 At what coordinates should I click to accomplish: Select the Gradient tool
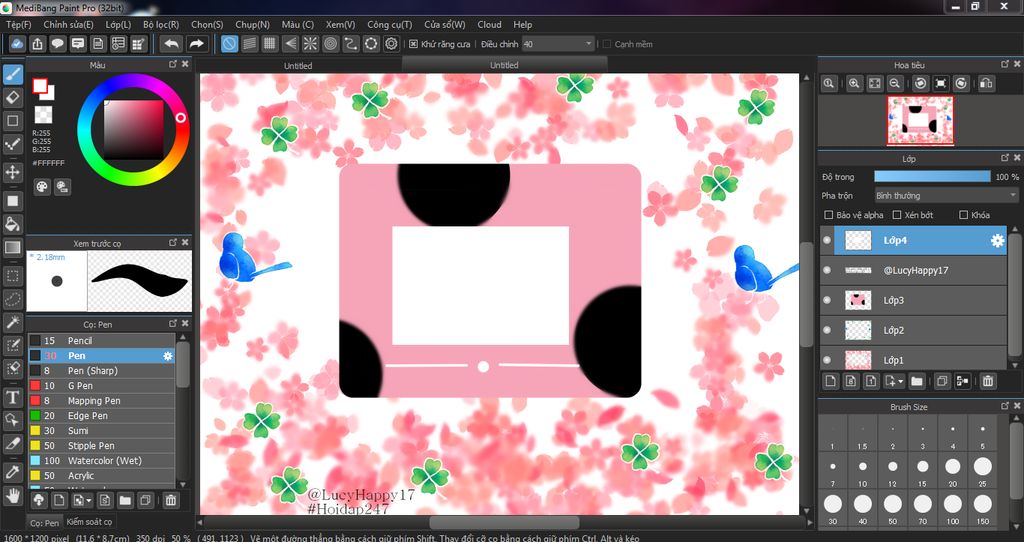coord(12,247)
